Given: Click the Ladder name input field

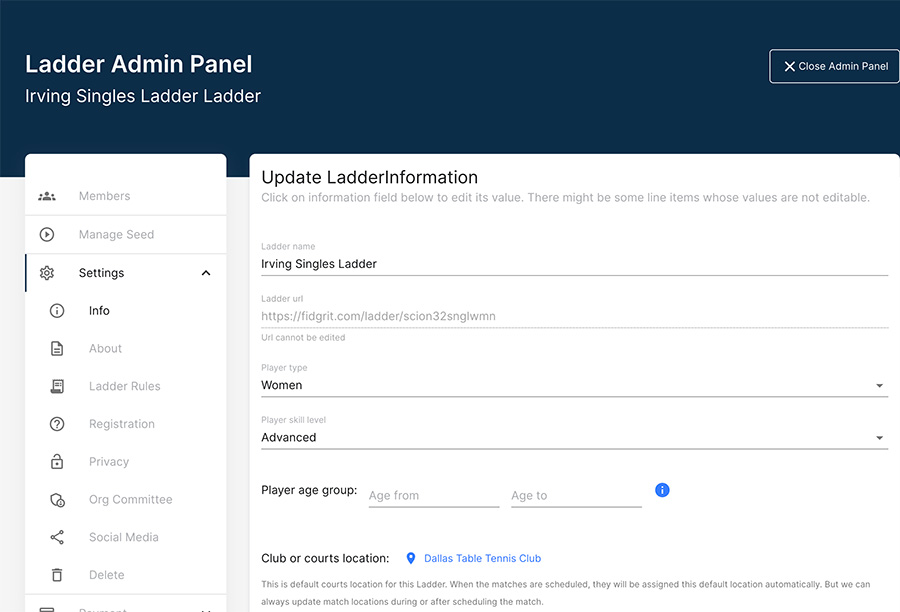Looking at the screenshot, I should 574,264.
